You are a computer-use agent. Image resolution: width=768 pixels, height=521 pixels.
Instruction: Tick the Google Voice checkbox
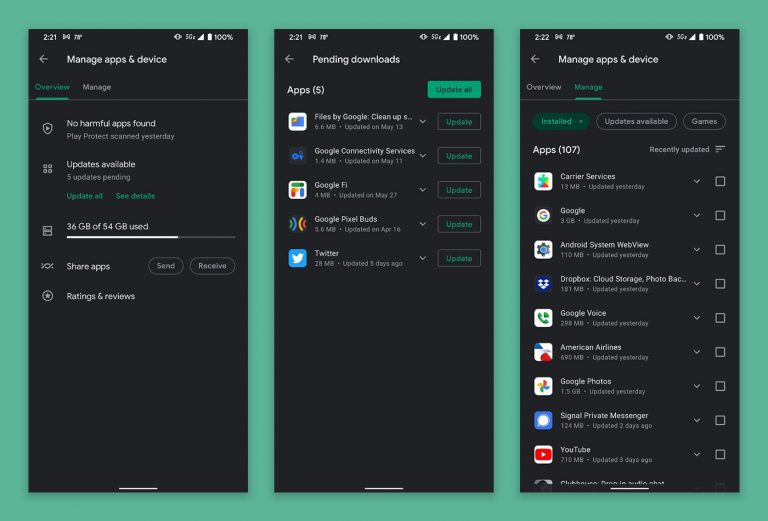tap(720, 318)
